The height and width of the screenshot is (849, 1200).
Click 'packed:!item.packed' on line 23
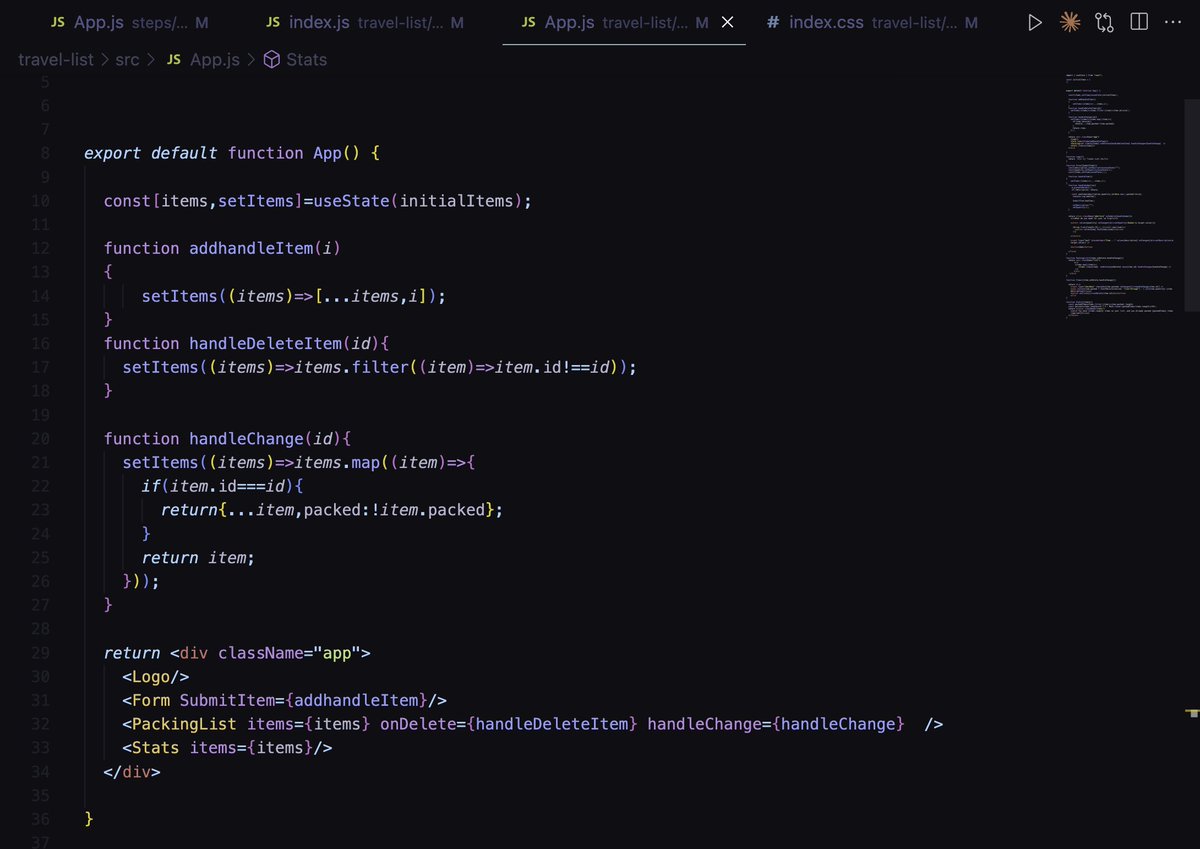pyautogui.click(x=394, y=510)
